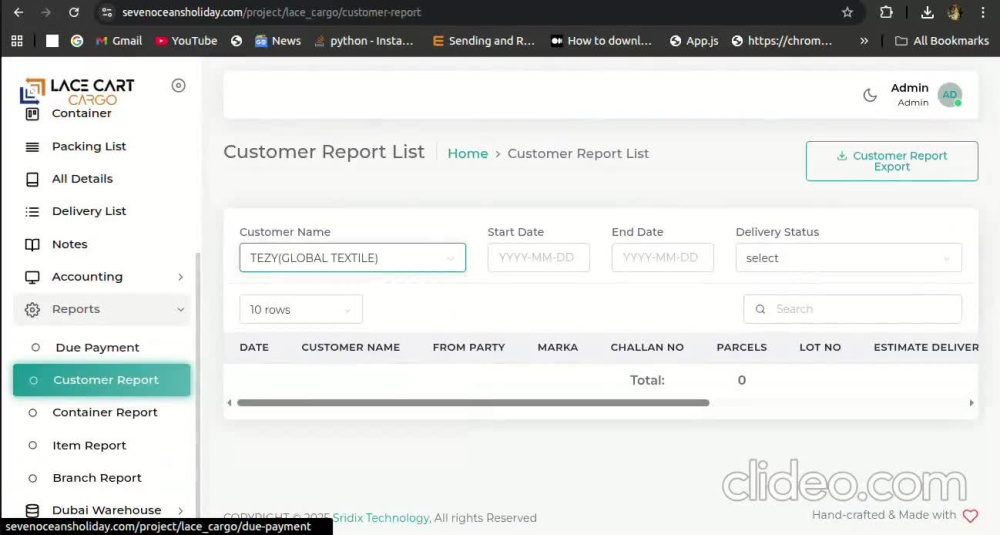
Task: Click the table scroll right arrow
Action: 971,403
